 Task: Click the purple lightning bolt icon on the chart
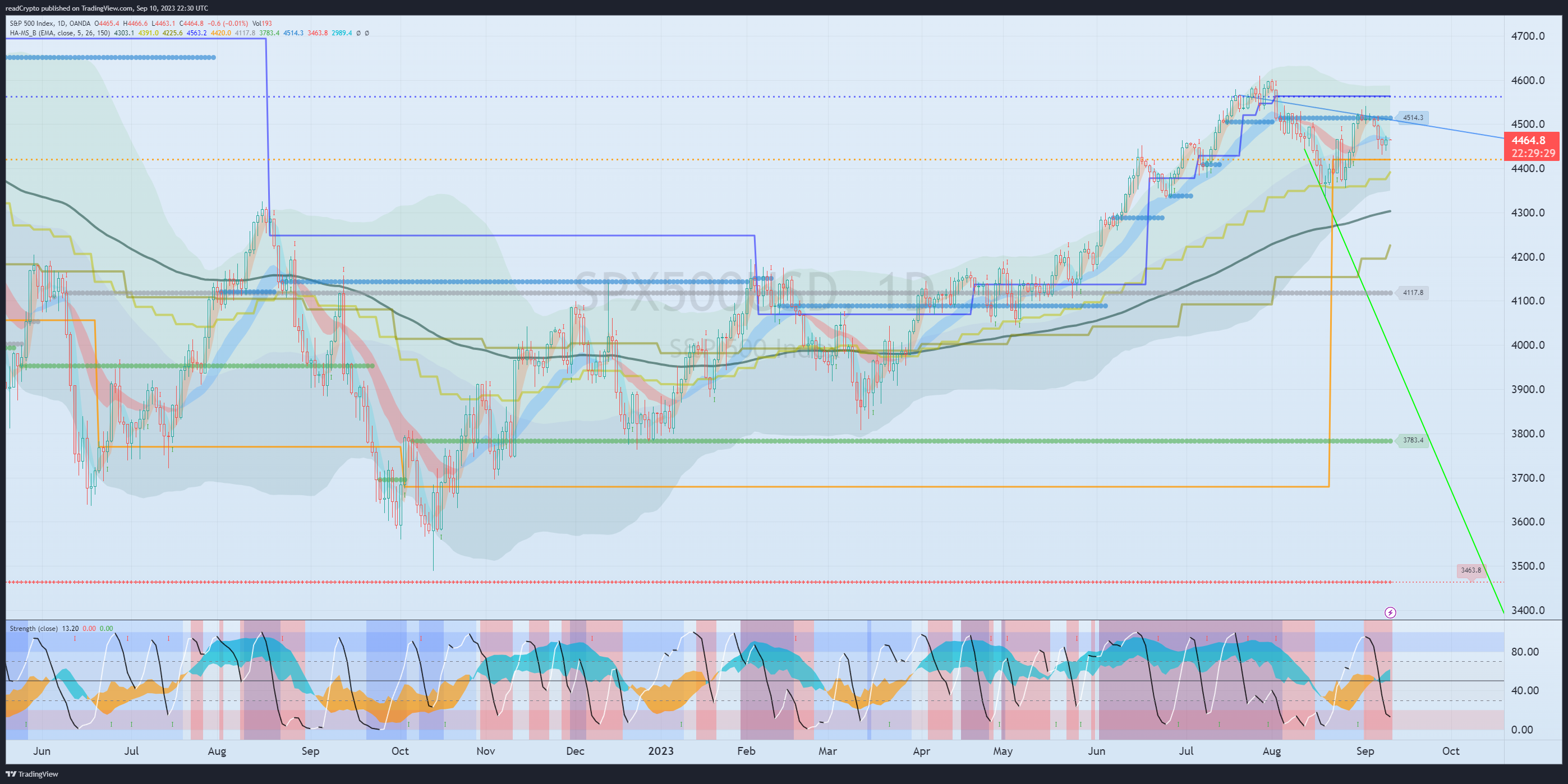[1390, 612]
